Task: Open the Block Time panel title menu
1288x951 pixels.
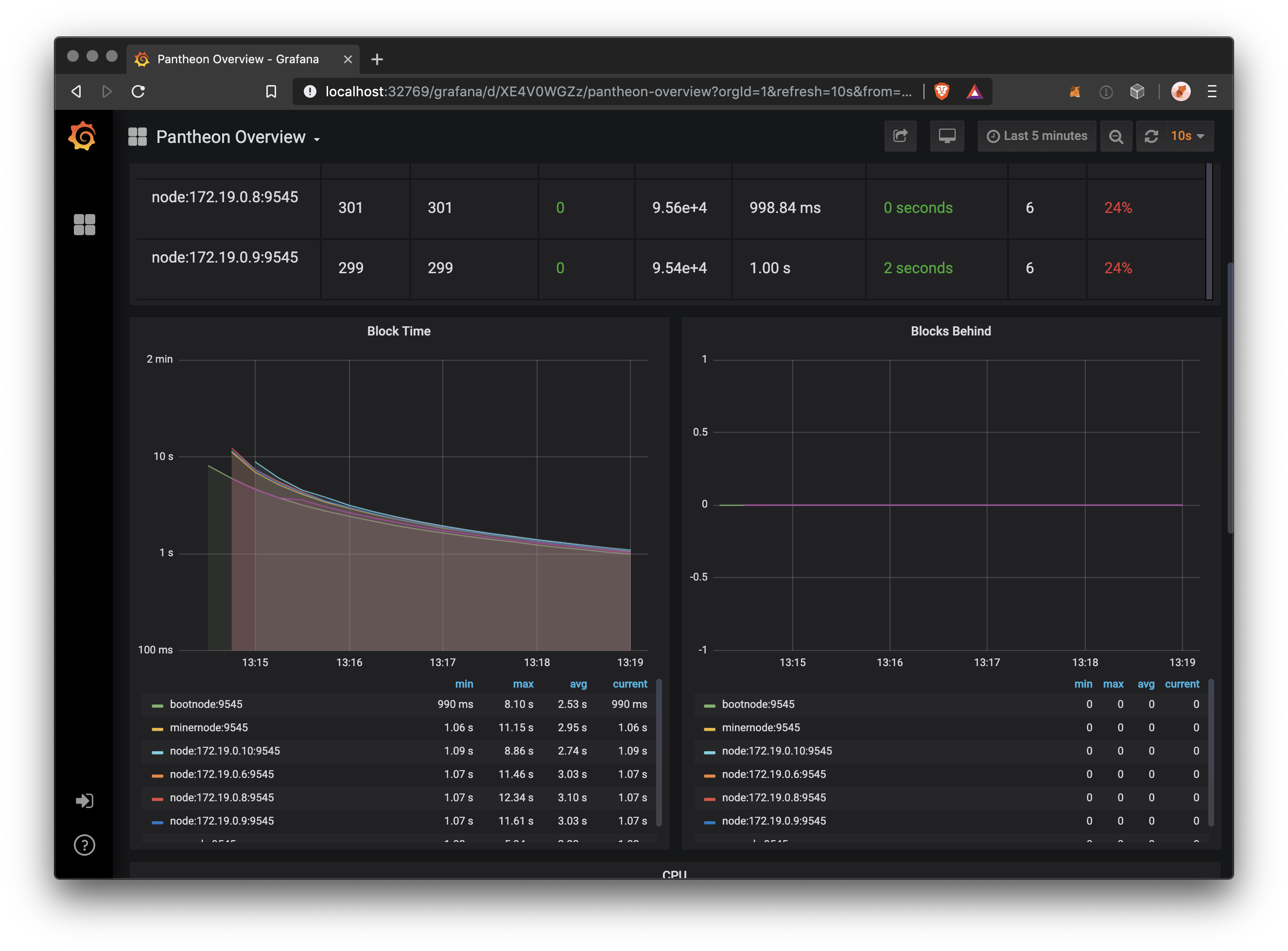Action: (x=398, y=331)
